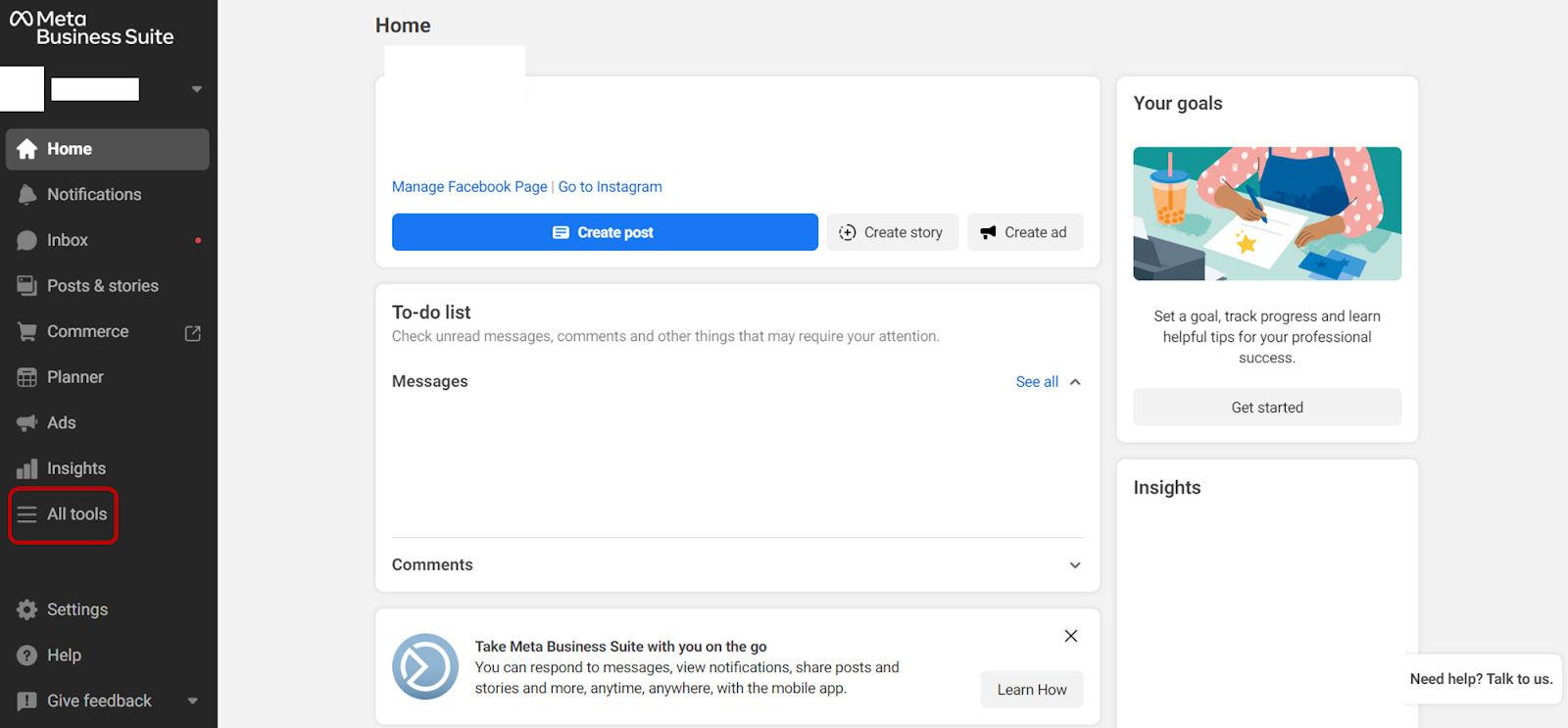Click the Notifications bell icon
Screen dimensions: 1568x728
point(27,195)
